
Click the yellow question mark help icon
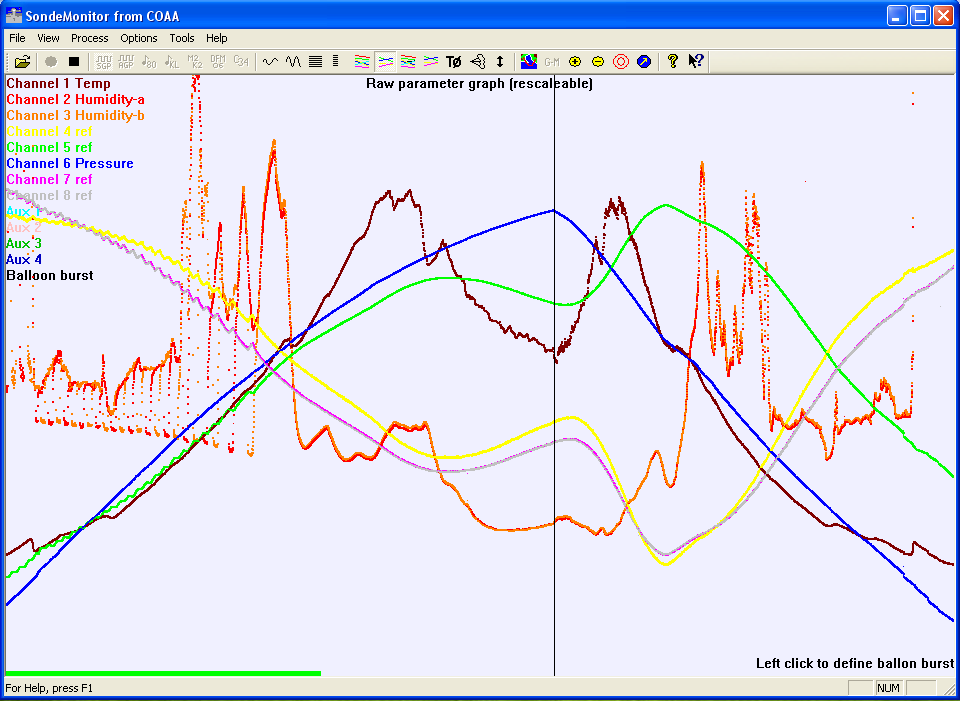[x=673, y=61]
